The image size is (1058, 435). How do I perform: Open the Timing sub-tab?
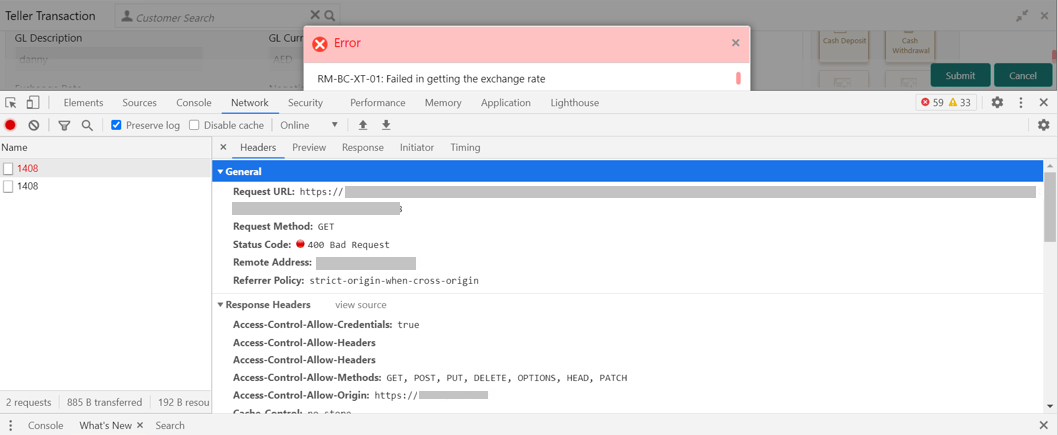point(465,147)
